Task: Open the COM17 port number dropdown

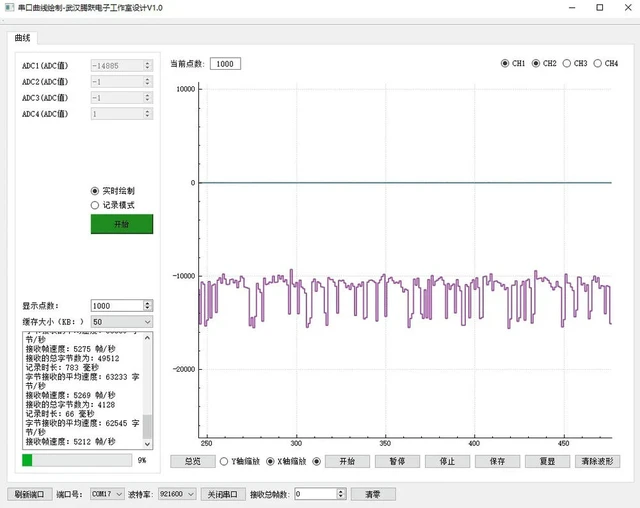Action: (x=107, y=494)
